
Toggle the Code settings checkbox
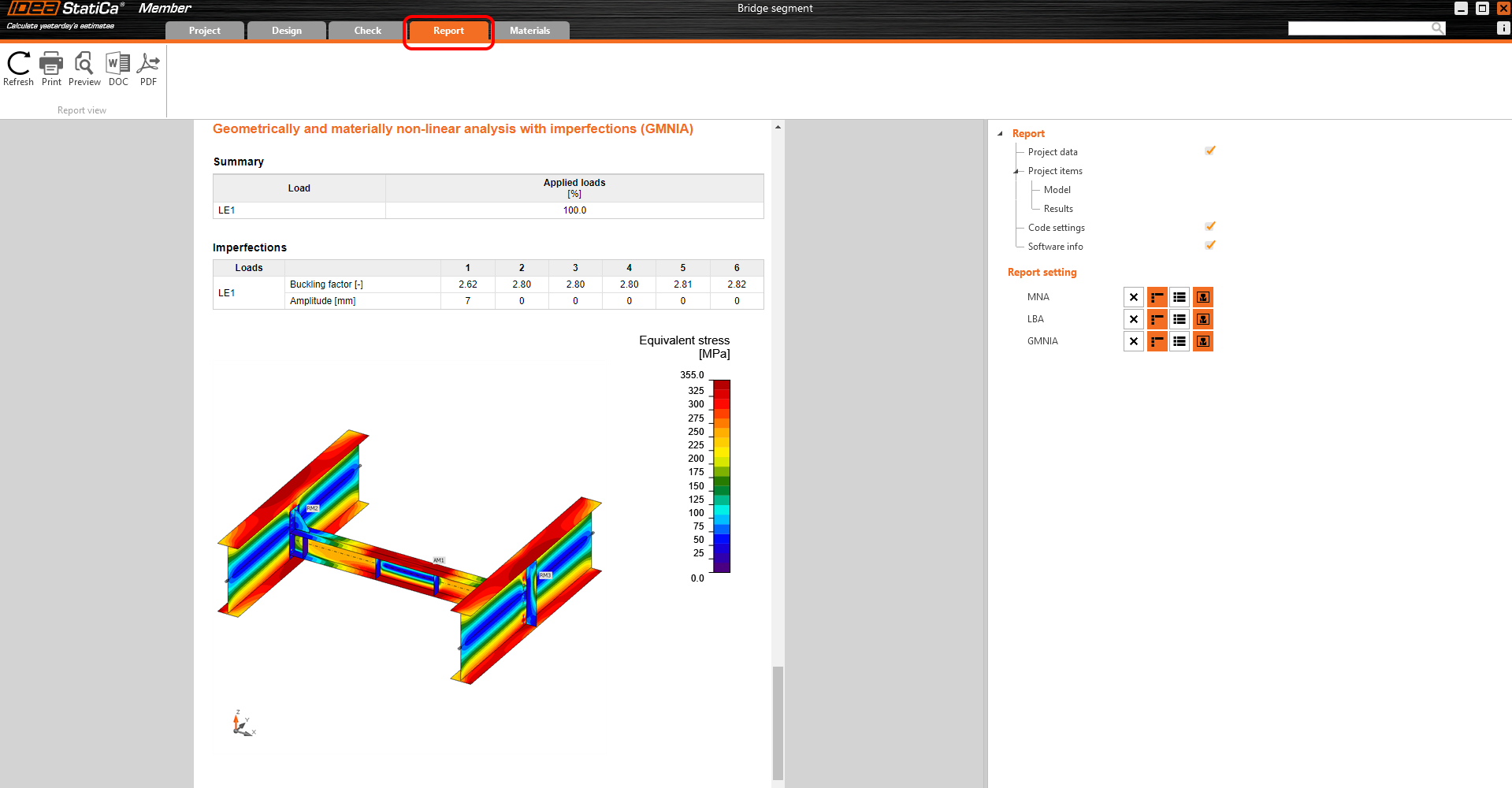[1210, 227]
